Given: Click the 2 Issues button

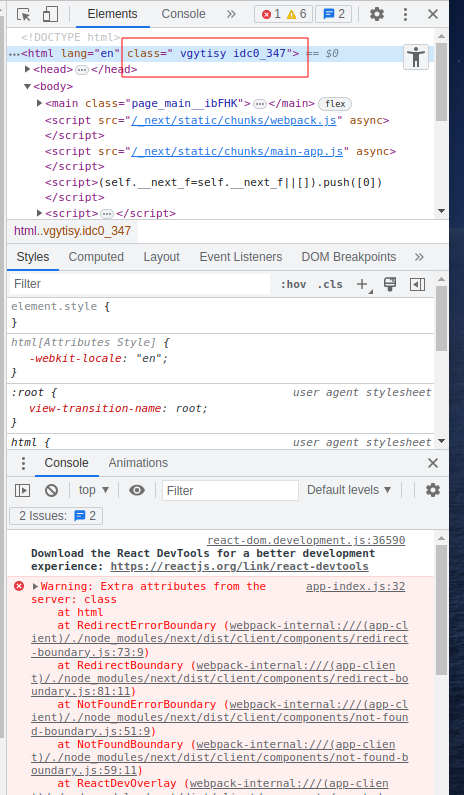Looking at the screenshot, I should [x=56, y=516].
